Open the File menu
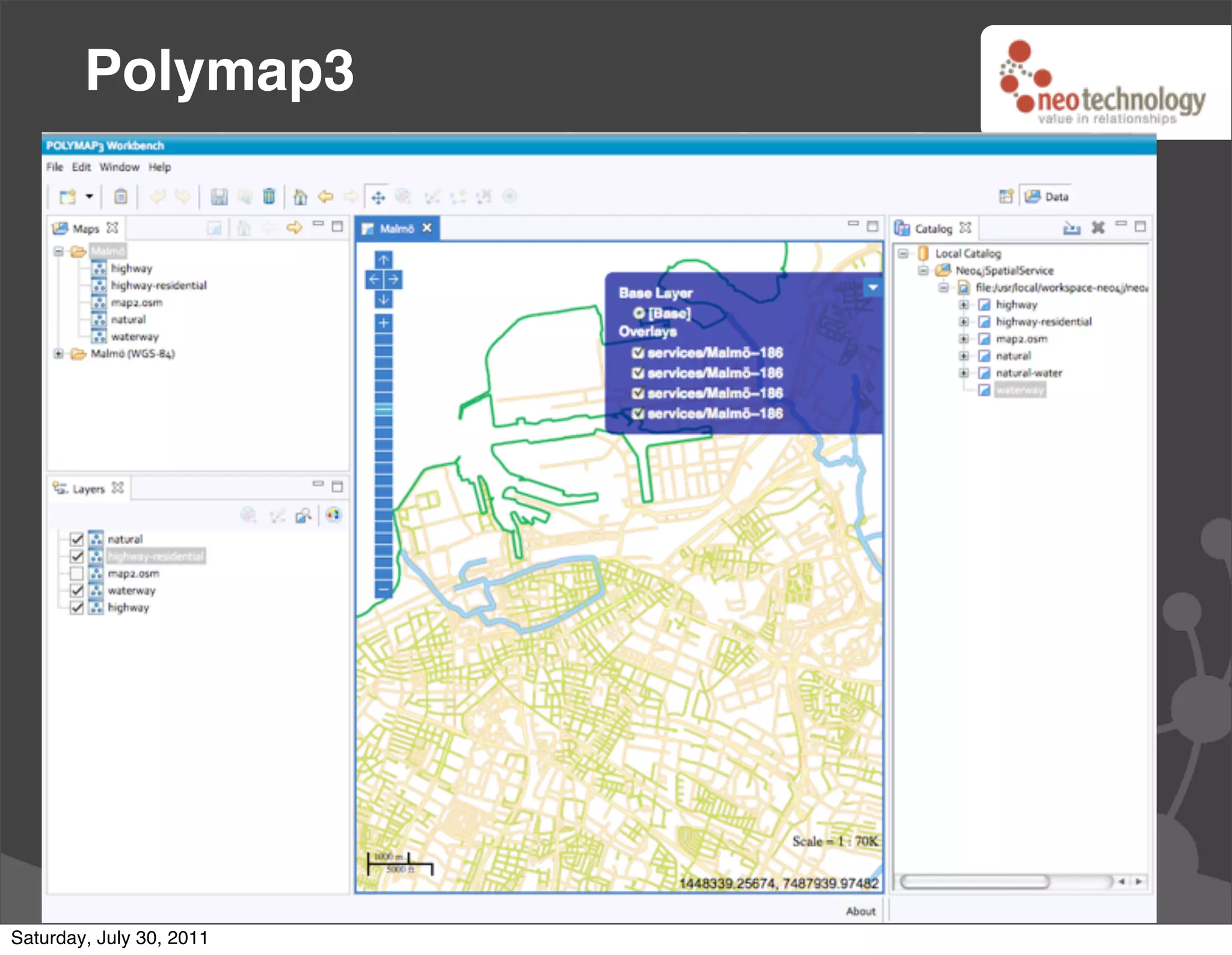Screen dimensions: 1232x955 55,167
